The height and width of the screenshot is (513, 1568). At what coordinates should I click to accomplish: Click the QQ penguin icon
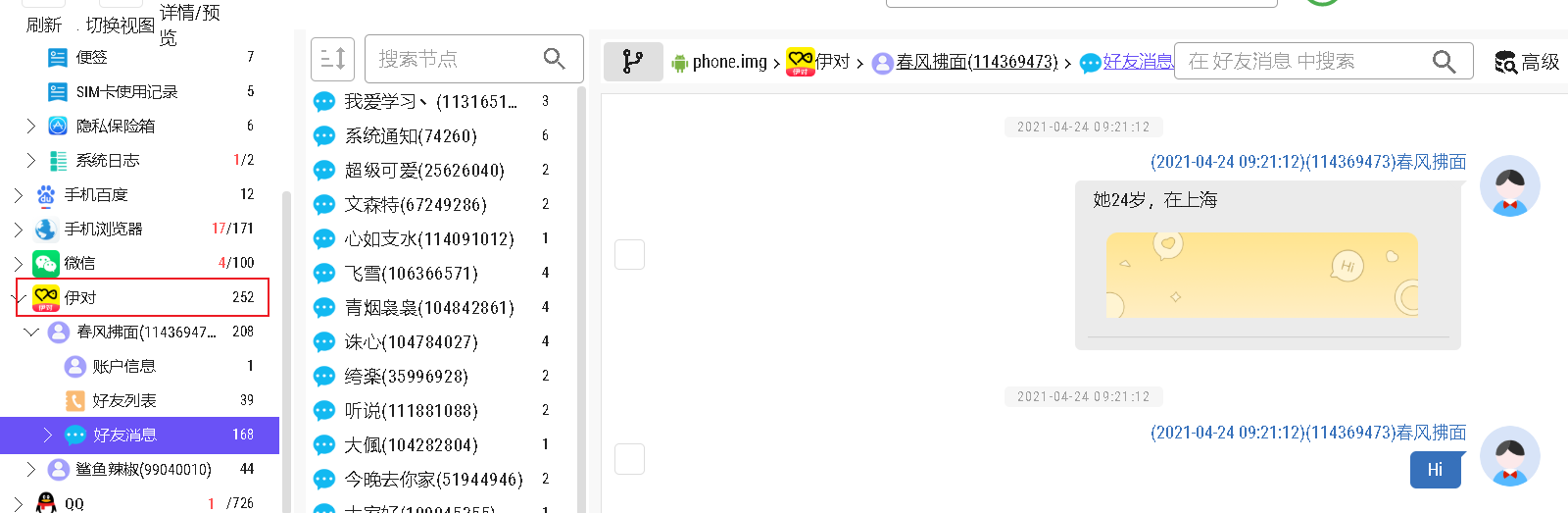pyautogui.click(x=46, y=503)
